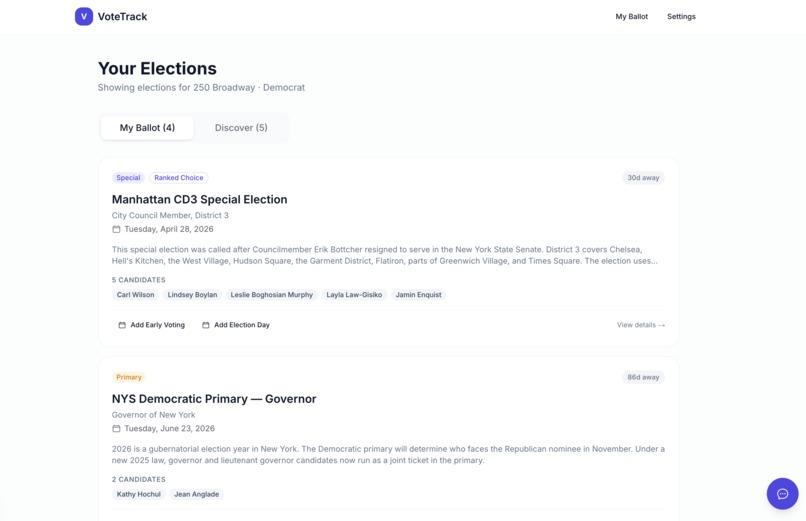The image size is (806, 521).
Task: Click the Ranked Choice tag
Action: (178, 178)
